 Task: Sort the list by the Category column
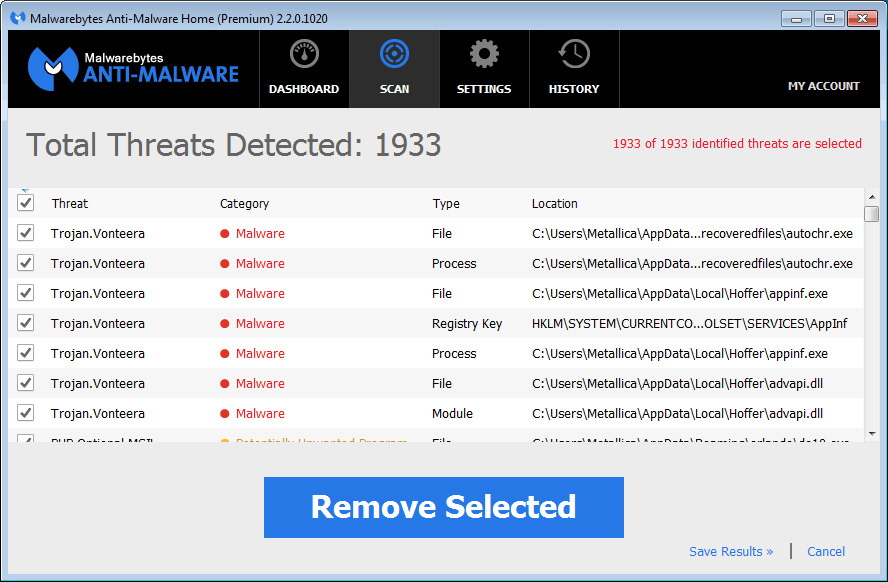tap(244, 204)
